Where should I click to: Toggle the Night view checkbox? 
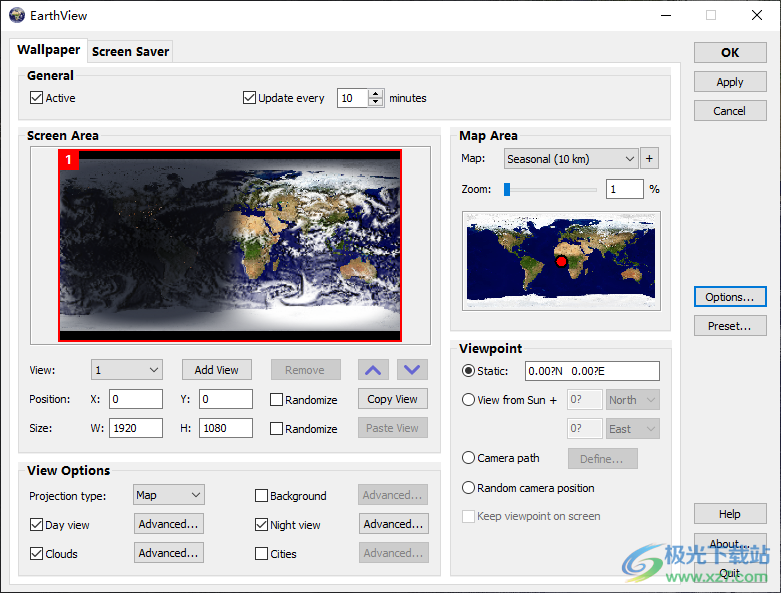(x=261, y=525)
